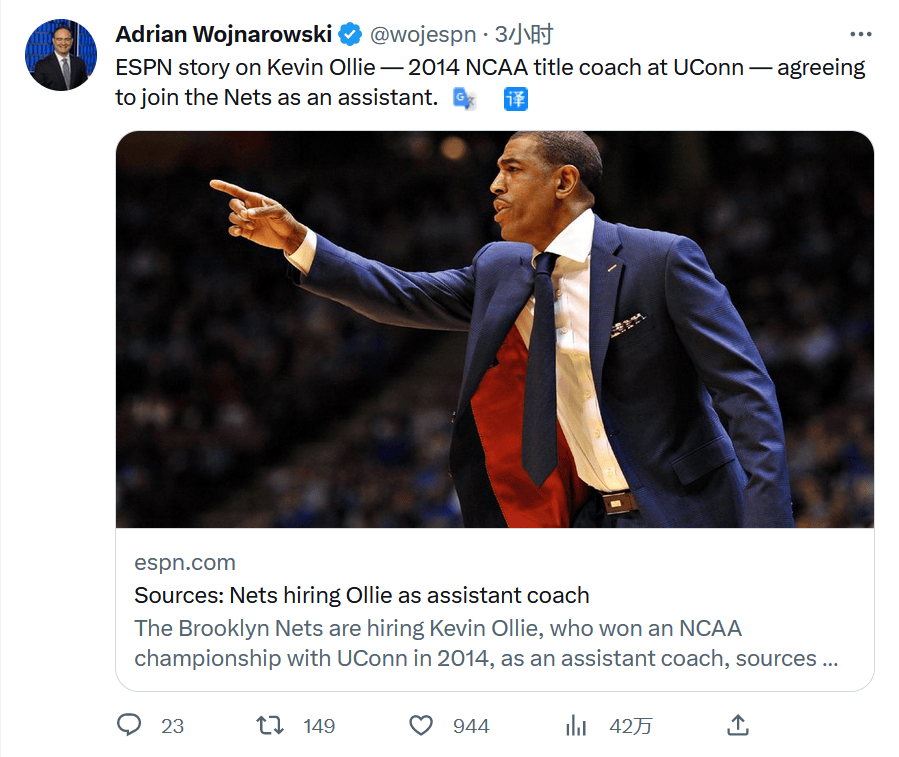Open the 'Sources: Nets hiring Ollie' headline

tap(362, 595)
